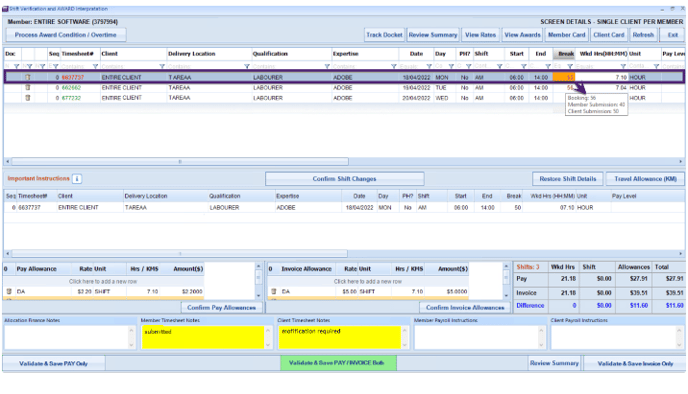Click View Awards button
This screenshot has width=688, height=394.
click(x=522, y=35)
